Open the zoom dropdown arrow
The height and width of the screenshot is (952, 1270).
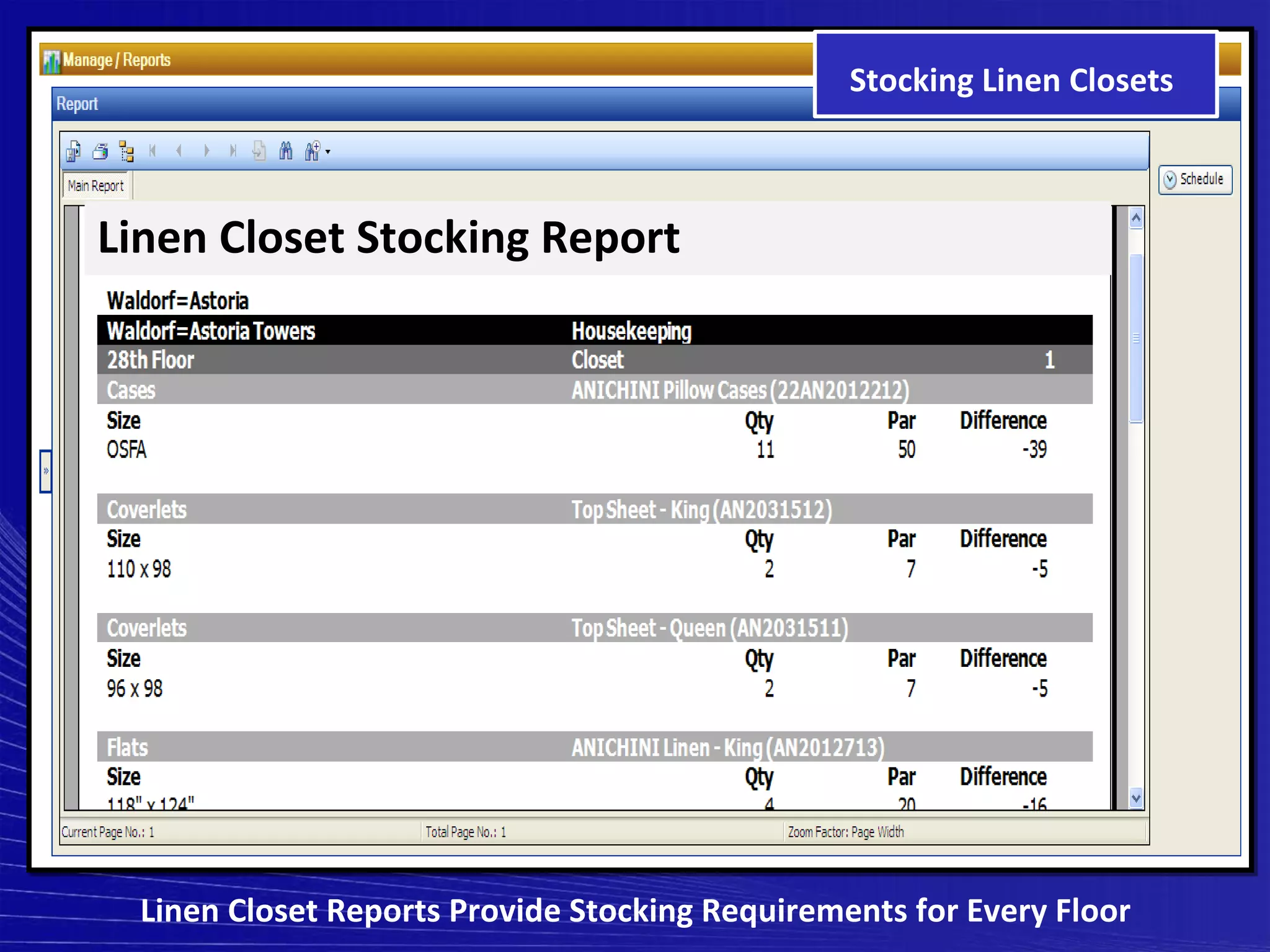(328, 151)
